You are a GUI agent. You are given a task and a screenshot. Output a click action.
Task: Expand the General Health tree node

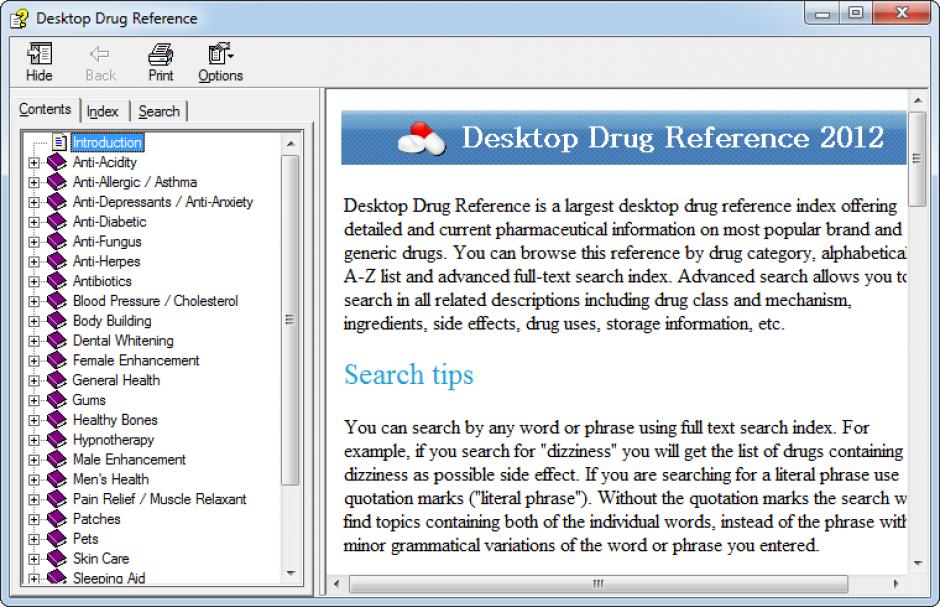pos(34,380)
